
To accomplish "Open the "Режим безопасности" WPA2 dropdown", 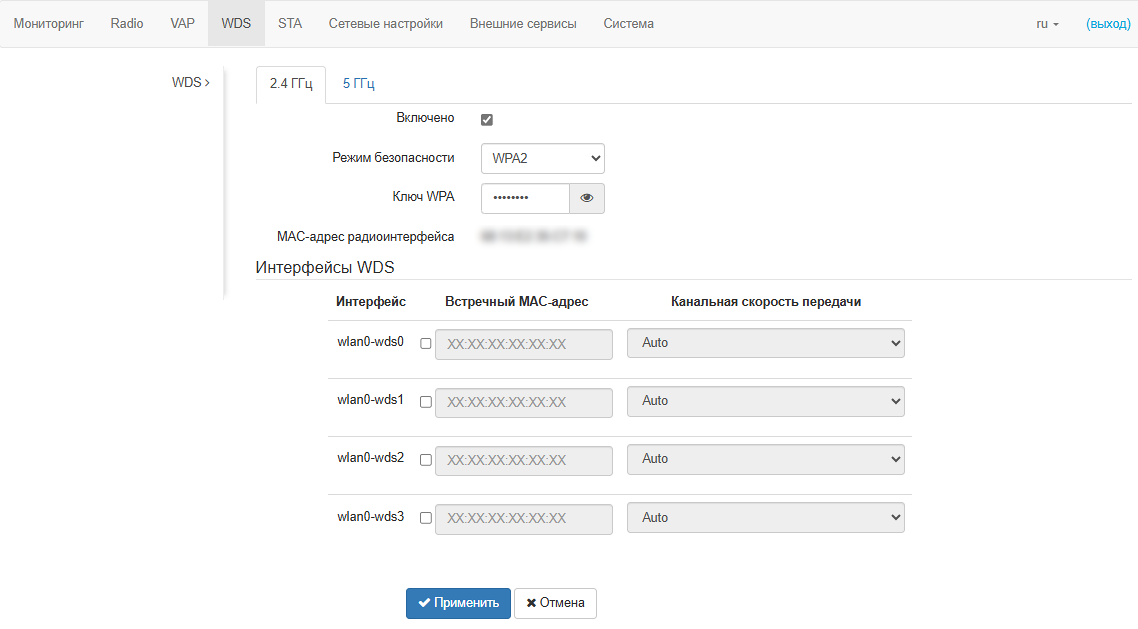I will tap(542, 158).
